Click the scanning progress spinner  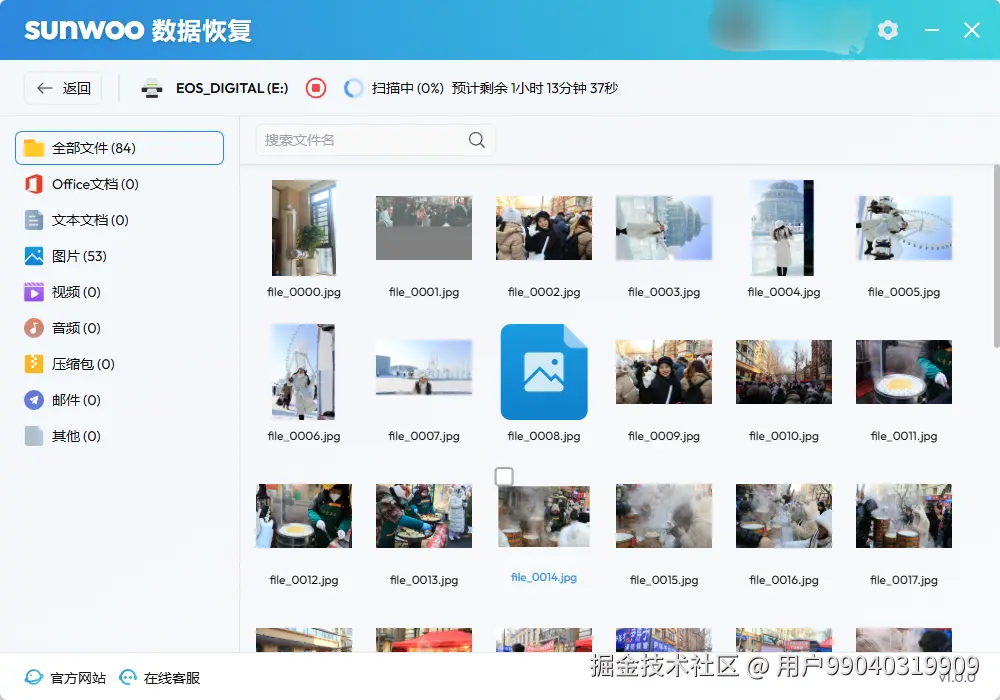coord(353,88)
